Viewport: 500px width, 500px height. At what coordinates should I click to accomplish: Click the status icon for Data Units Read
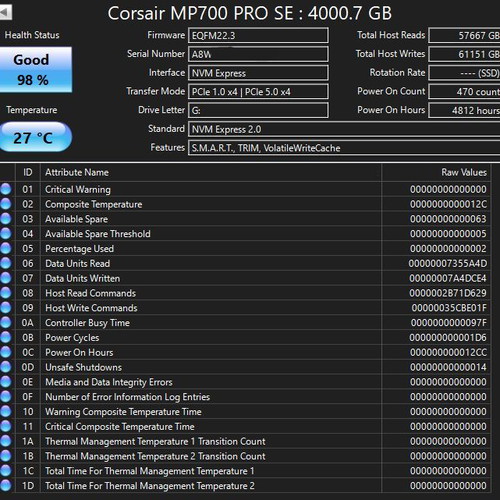click(5, 263)
